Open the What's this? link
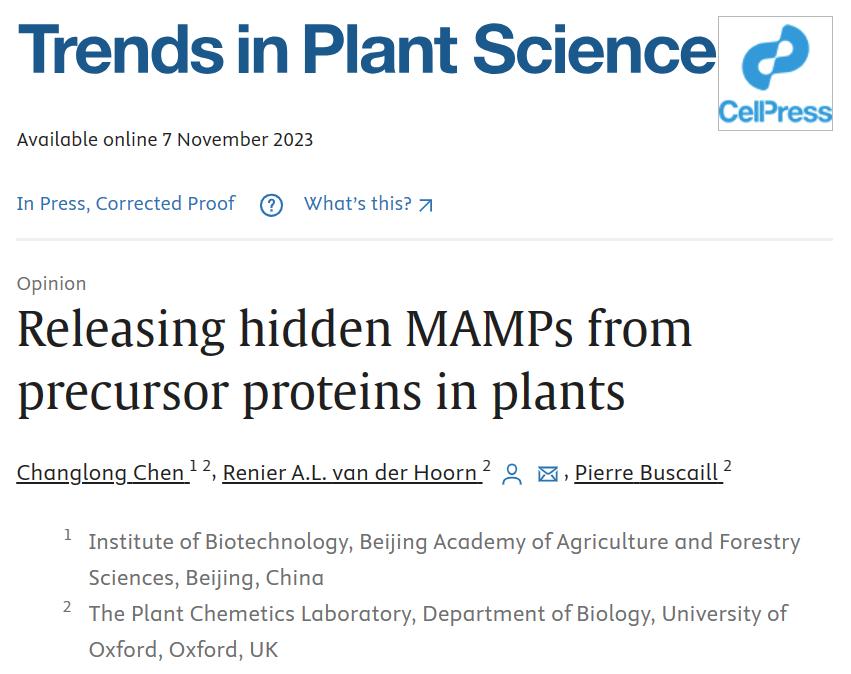 point(358,204)
